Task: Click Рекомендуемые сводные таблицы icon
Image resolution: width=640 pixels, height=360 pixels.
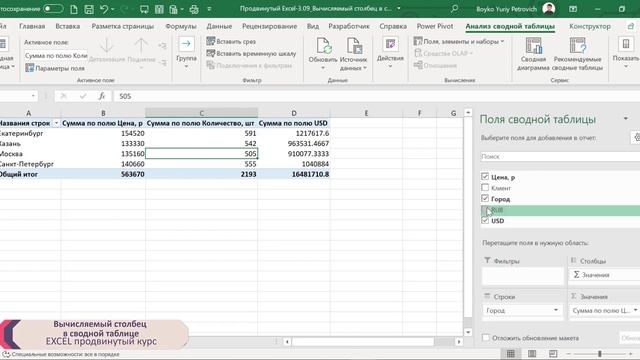Action: pos(577,46)
